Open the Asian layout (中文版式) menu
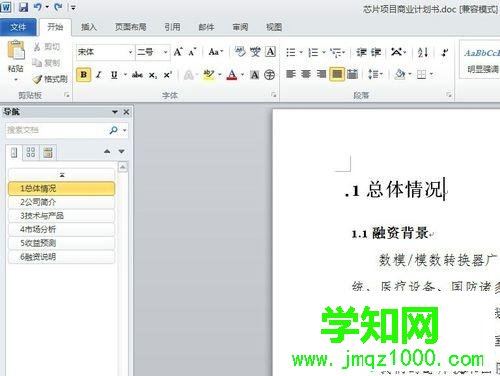The height and width of the screenshot is (376, 500). tap(398, 52)
